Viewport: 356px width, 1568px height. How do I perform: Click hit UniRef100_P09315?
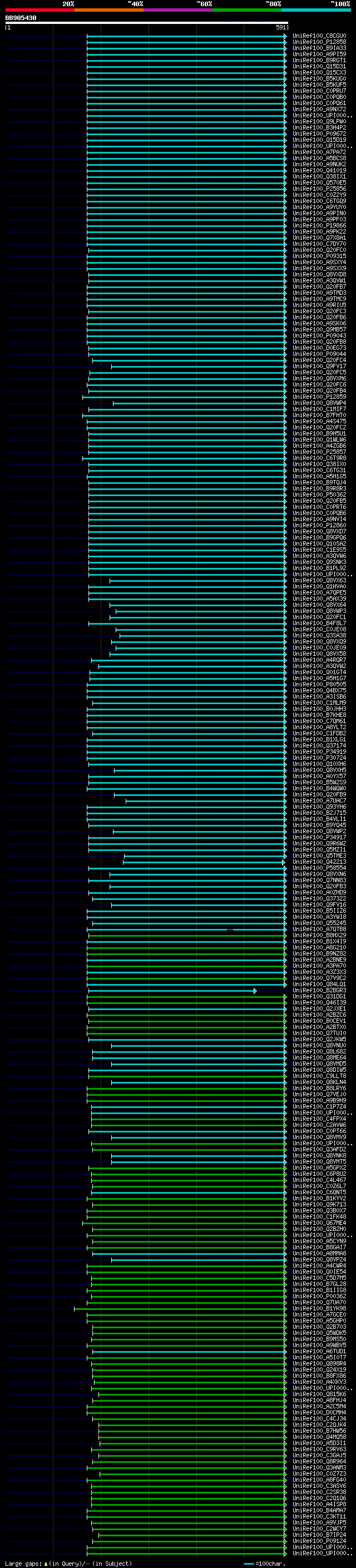pyautogui.click(x=319, y=256)
